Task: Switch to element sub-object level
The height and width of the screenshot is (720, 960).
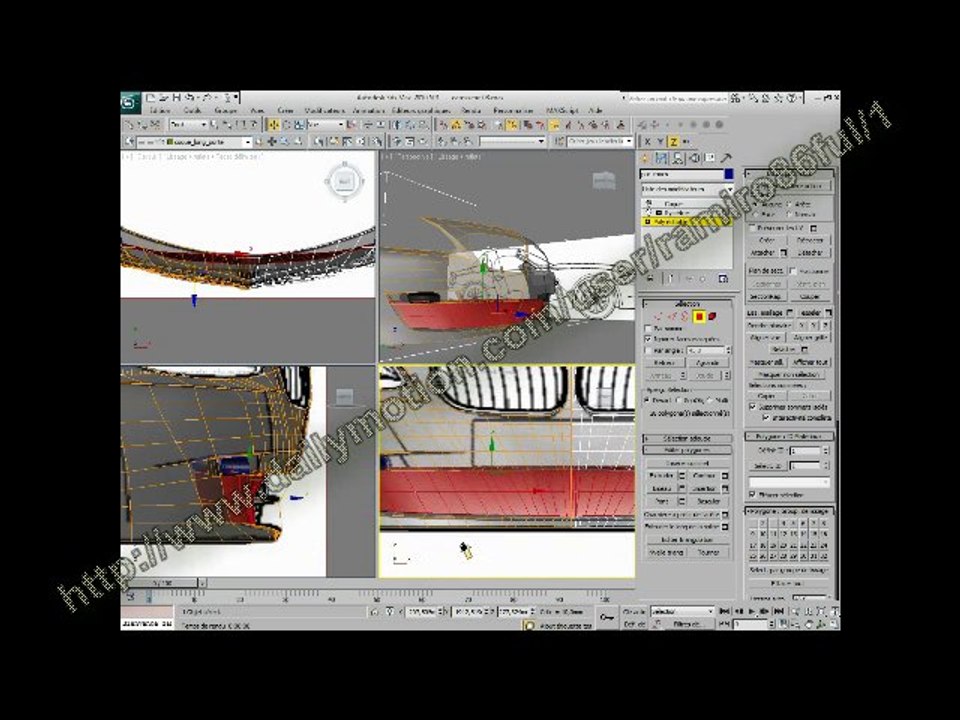Action: (712, 317)
